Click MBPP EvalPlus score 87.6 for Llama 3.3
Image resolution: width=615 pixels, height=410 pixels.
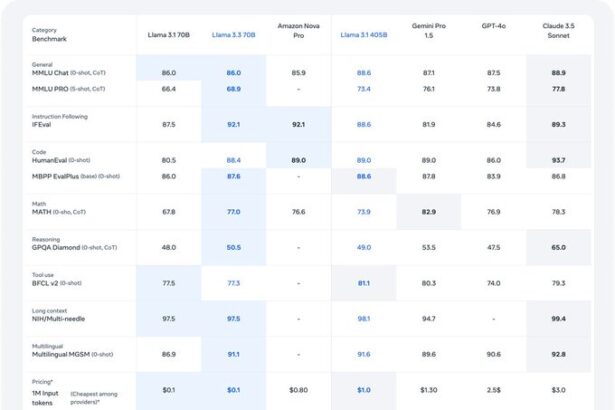point(233,176)
